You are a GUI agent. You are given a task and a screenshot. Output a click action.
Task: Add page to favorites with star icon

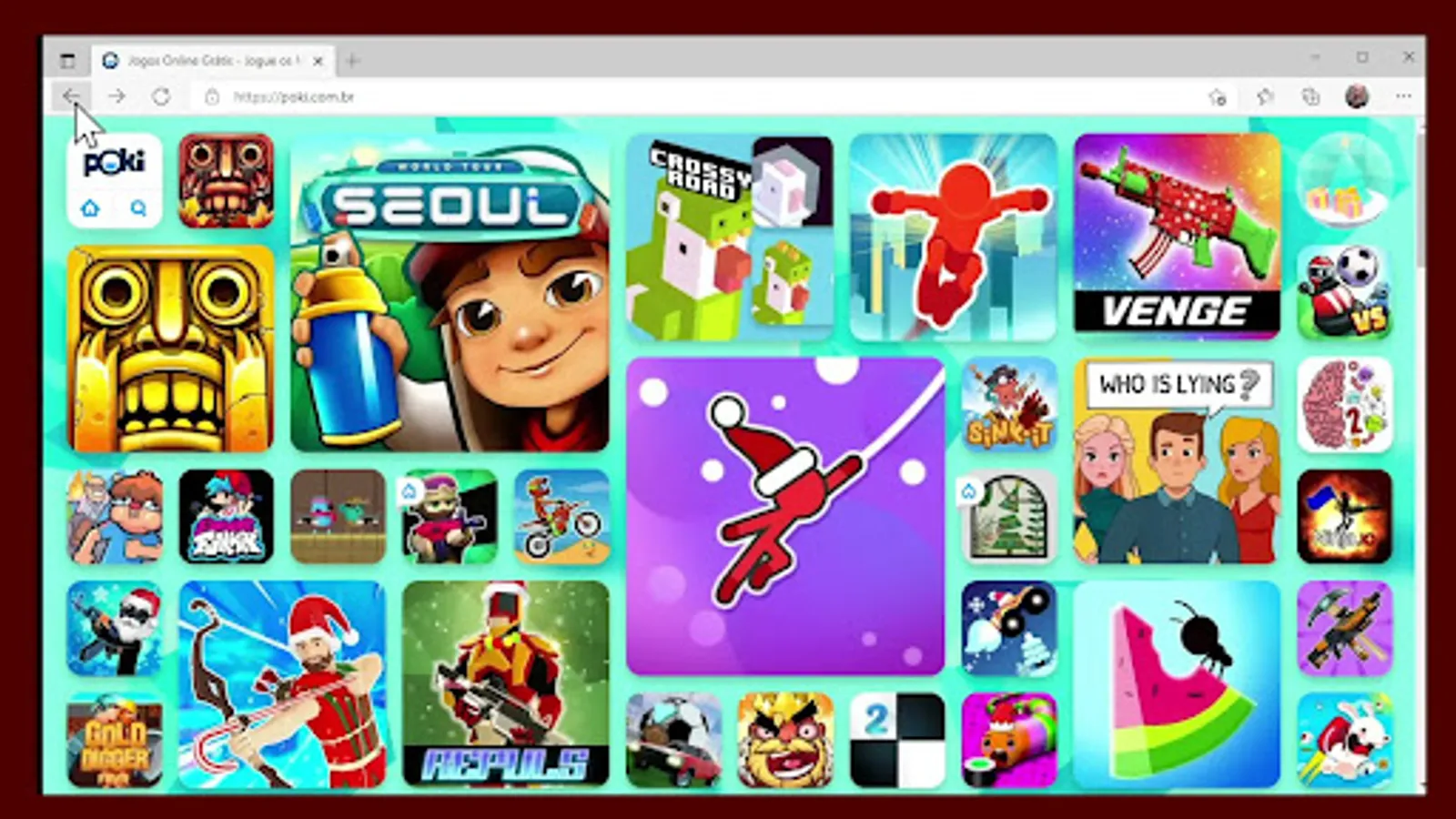pos(1218,97)
